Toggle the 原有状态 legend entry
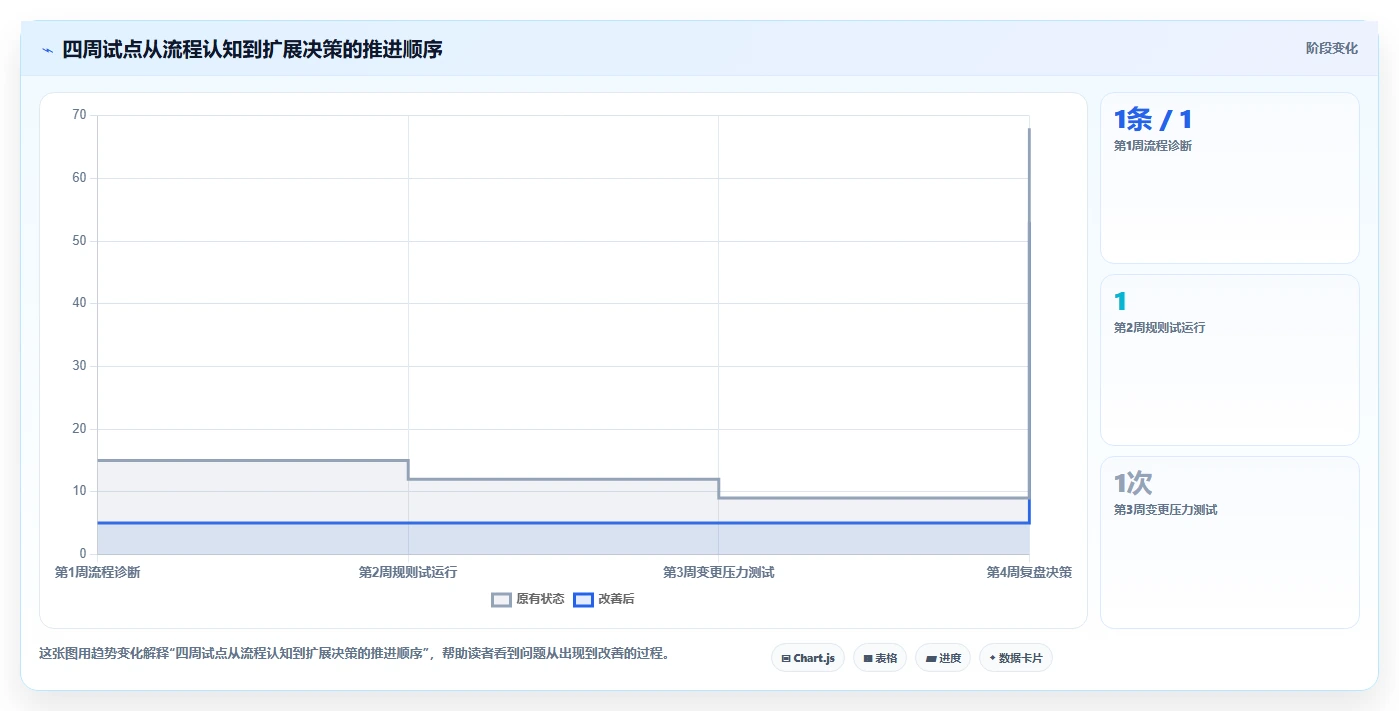Screen dimensions: 1399x711 pyautogui.click(x=528, y=599)
